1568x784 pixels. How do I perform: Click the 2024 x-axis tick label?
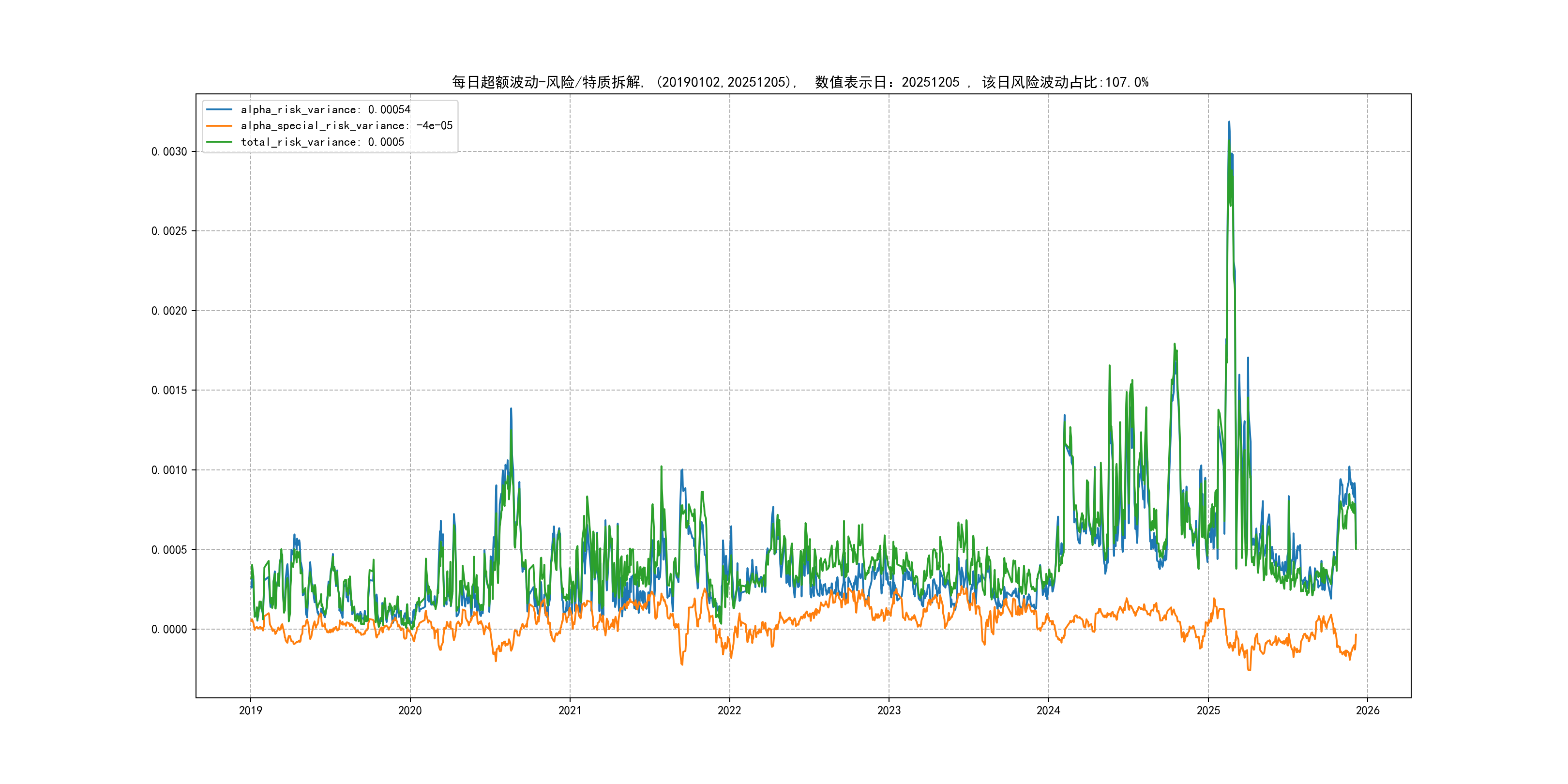click(x=1048, y=710)
